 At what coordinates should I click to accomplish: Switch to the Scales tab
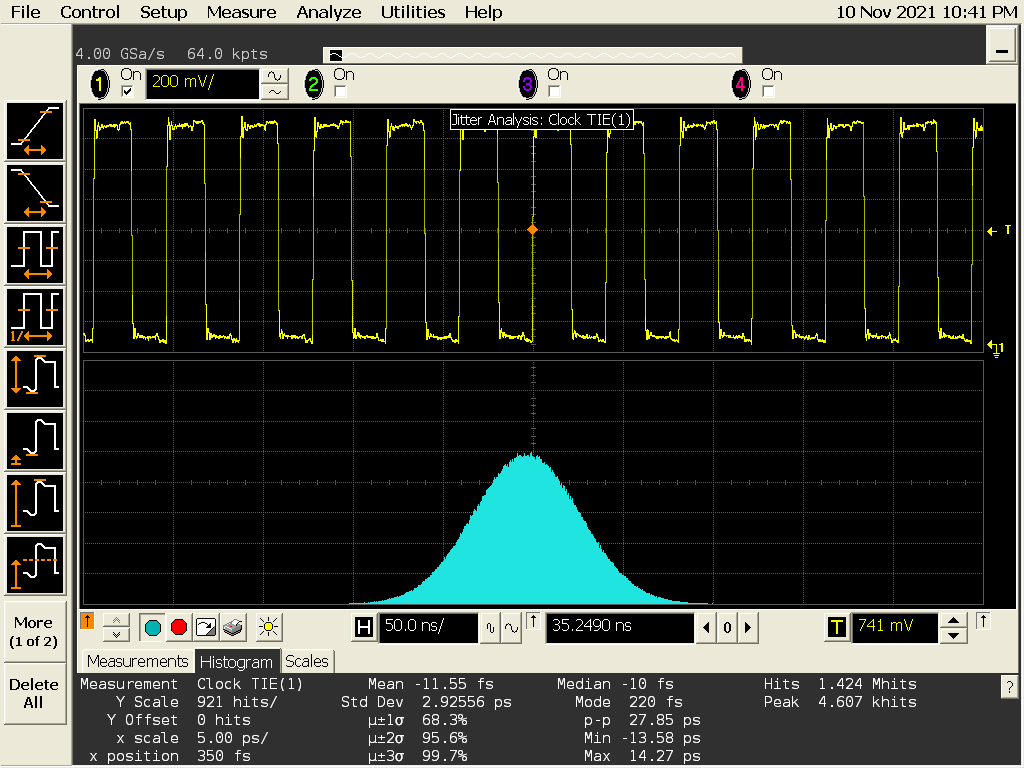click(x=307, y=662)
